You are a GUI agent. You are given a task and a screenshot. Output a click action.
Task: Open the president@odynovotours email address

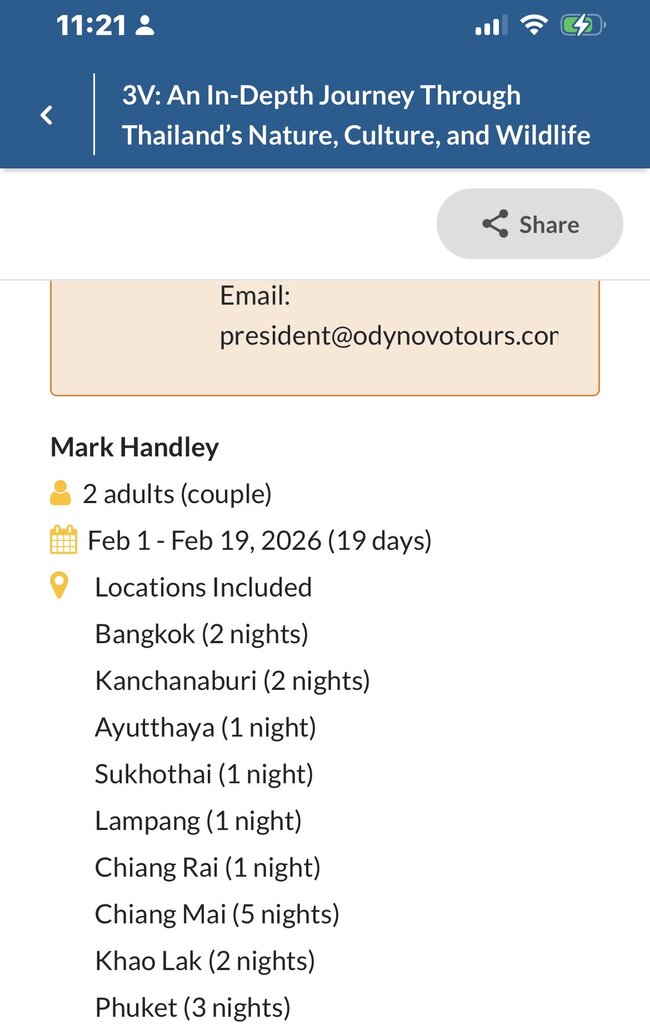click(x=388, y=336)
